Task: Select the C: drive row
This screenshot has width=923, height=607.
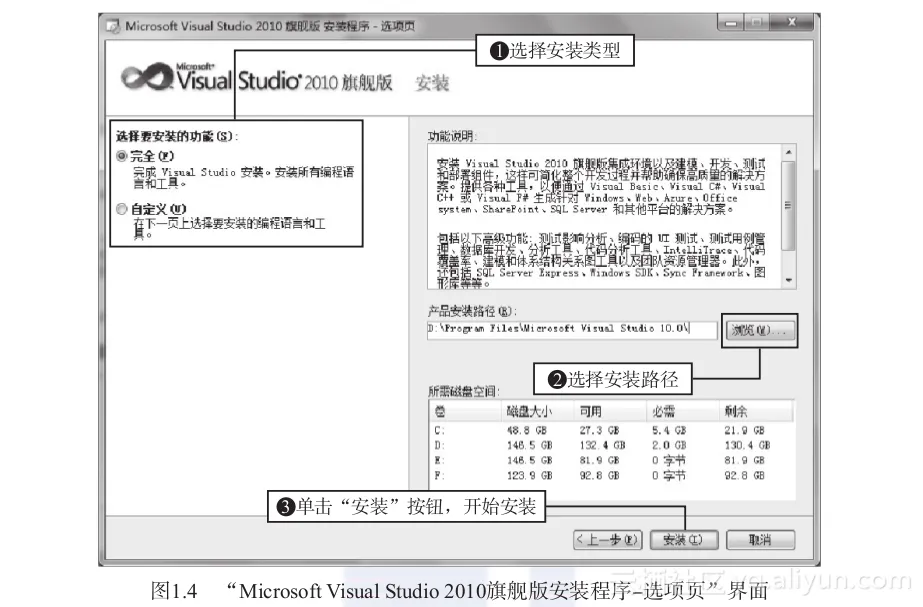Action: [612, 430]
